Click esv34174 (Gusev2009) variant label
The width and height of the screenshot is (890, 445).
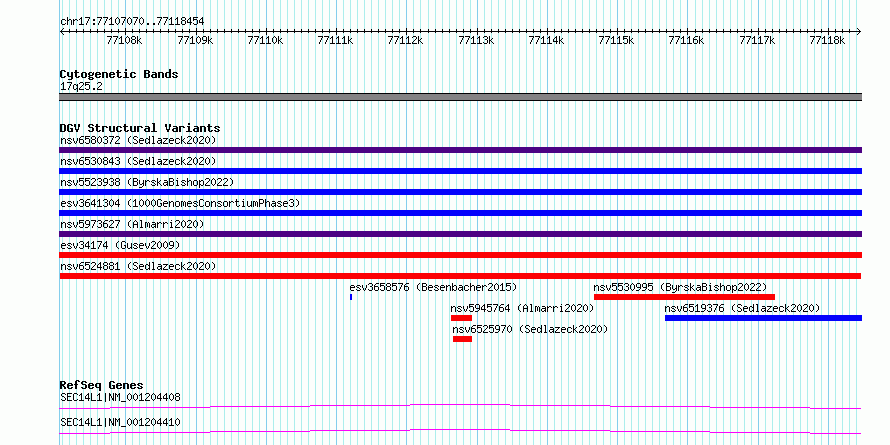[120, 245]
